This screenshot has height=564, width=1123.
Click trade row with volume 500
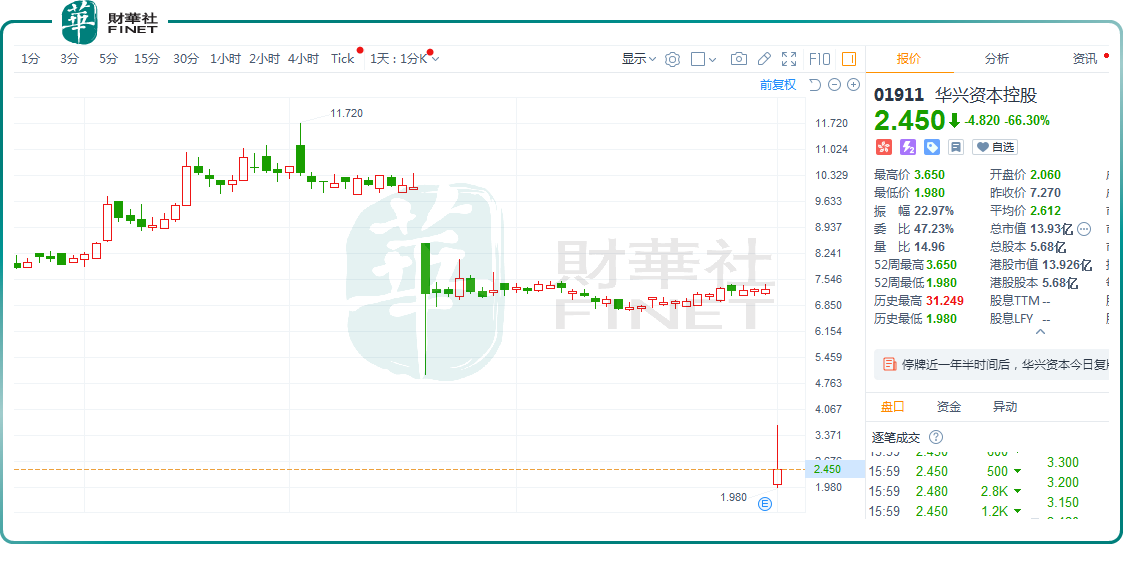click(x=945, y=472)
